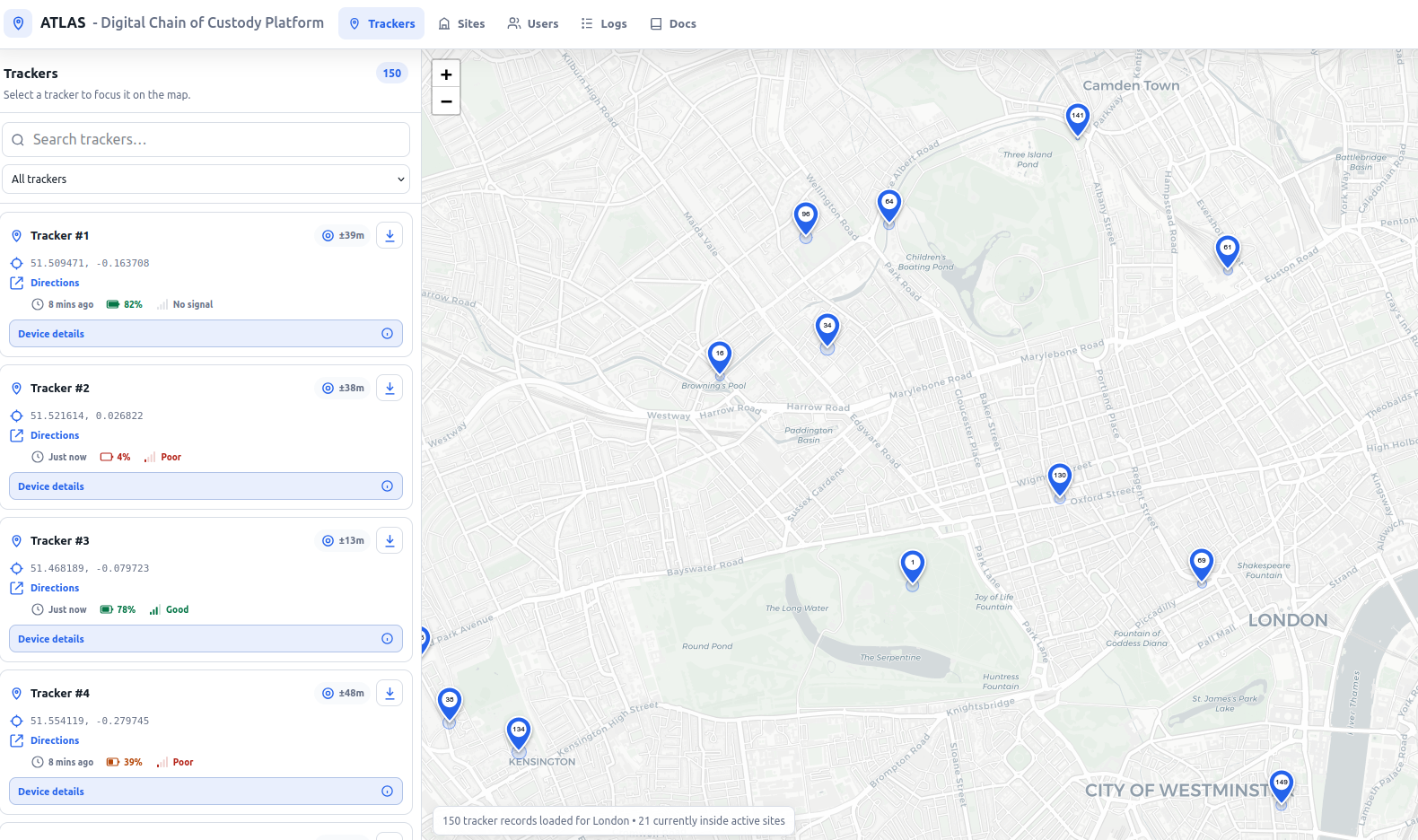Switch to the Users tab
The height and width of the screenshot is (840, 1418).
click(532, 23)
